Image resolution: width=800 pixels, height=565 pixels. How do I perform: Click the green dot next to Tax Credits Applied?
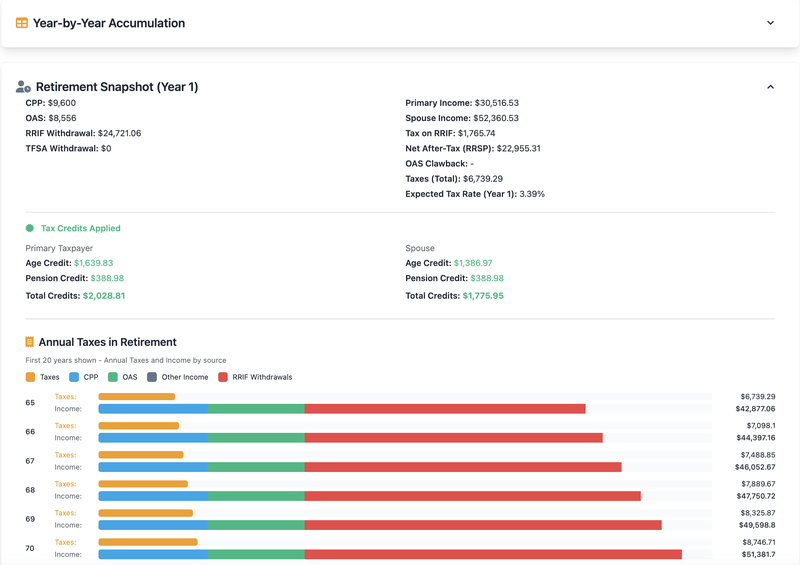(30, 228)
